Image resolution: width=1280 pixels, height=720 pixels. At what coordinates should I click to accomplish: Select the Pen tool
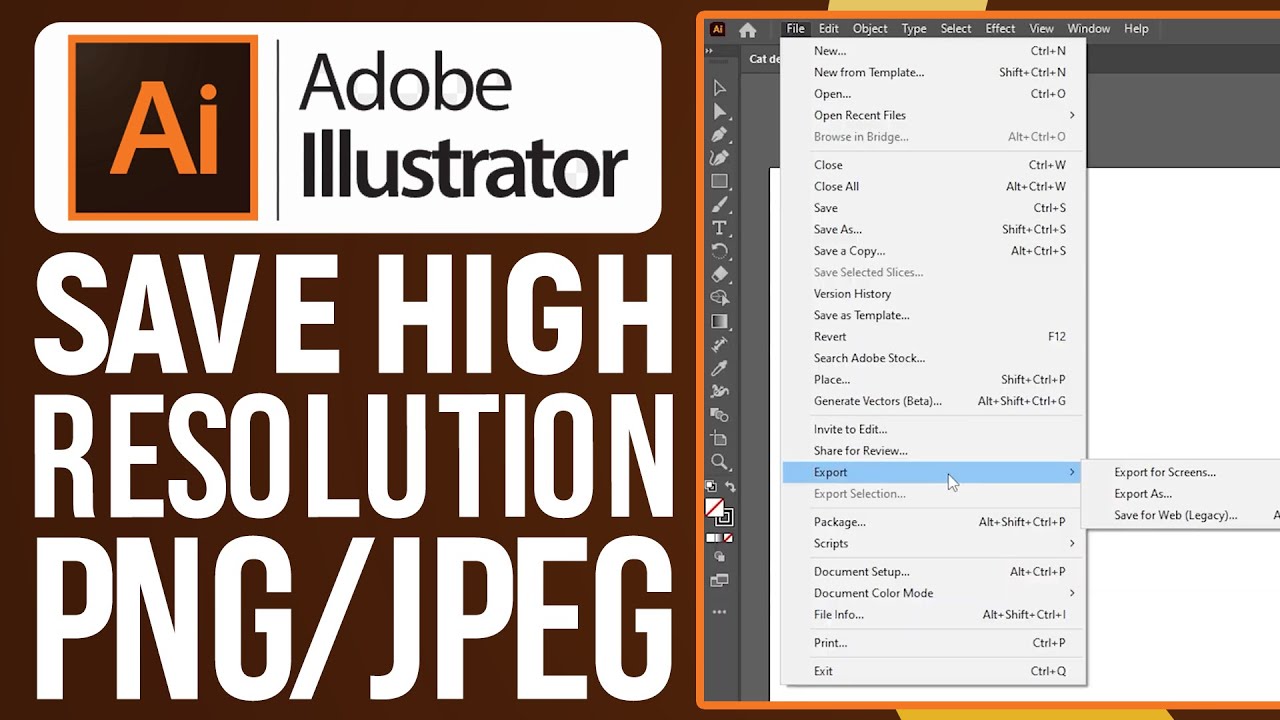click(719, 134)
